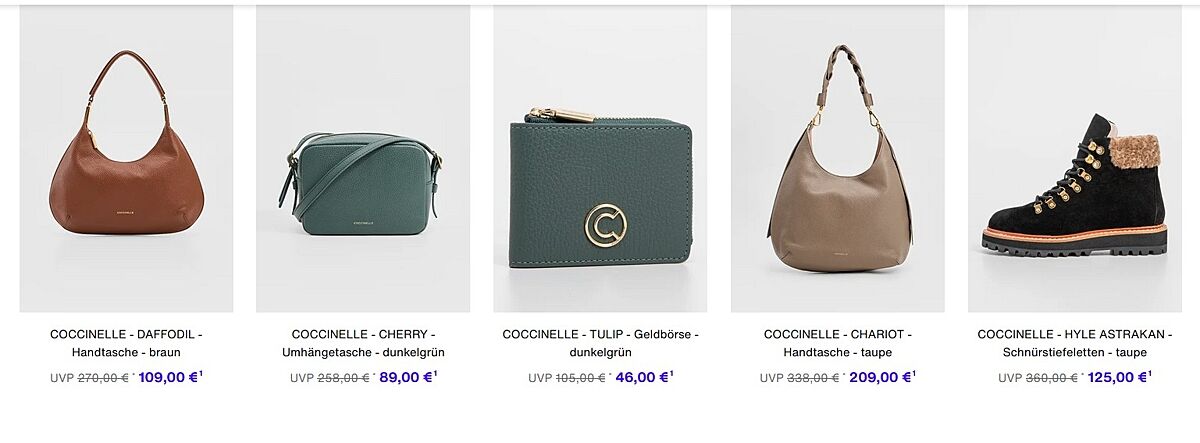Viewport: 1200px width, 443px height.
Task: Select the 109,00 € sale price
Action: pos(168,377)
